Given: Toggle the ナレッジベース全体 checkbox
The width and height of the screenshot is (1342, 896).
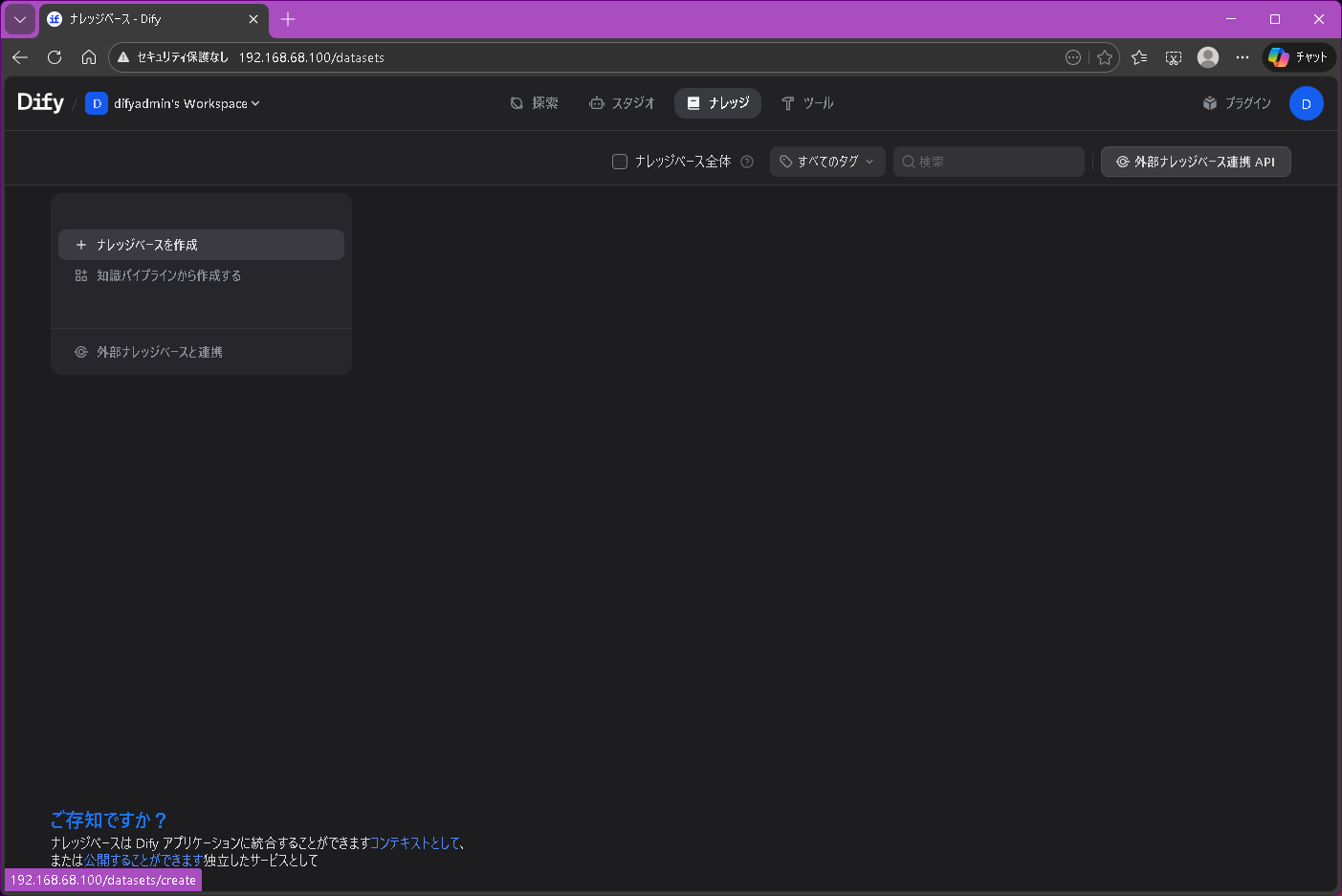Looking at the screenshot, I should point(620,162).
